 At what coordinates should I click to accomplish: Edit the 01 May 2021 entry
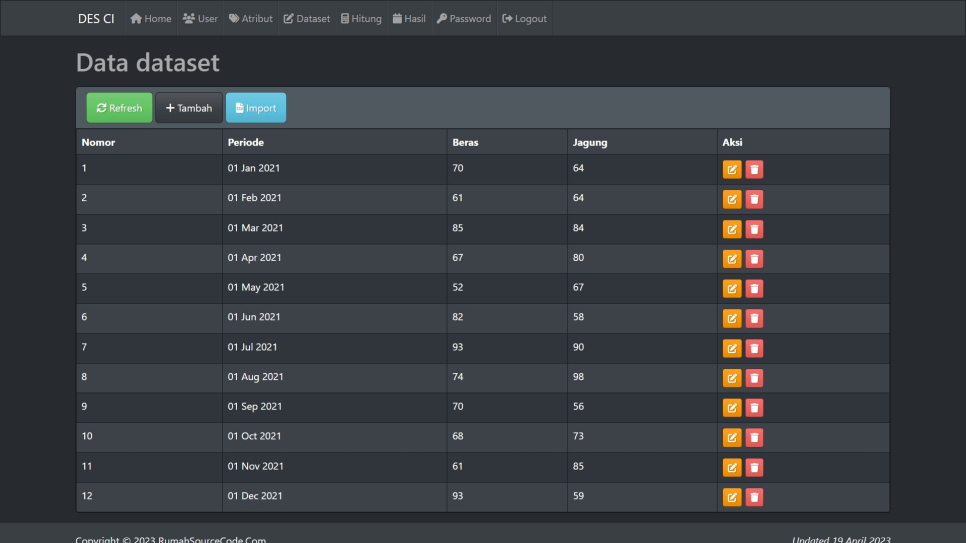(732, 289)
